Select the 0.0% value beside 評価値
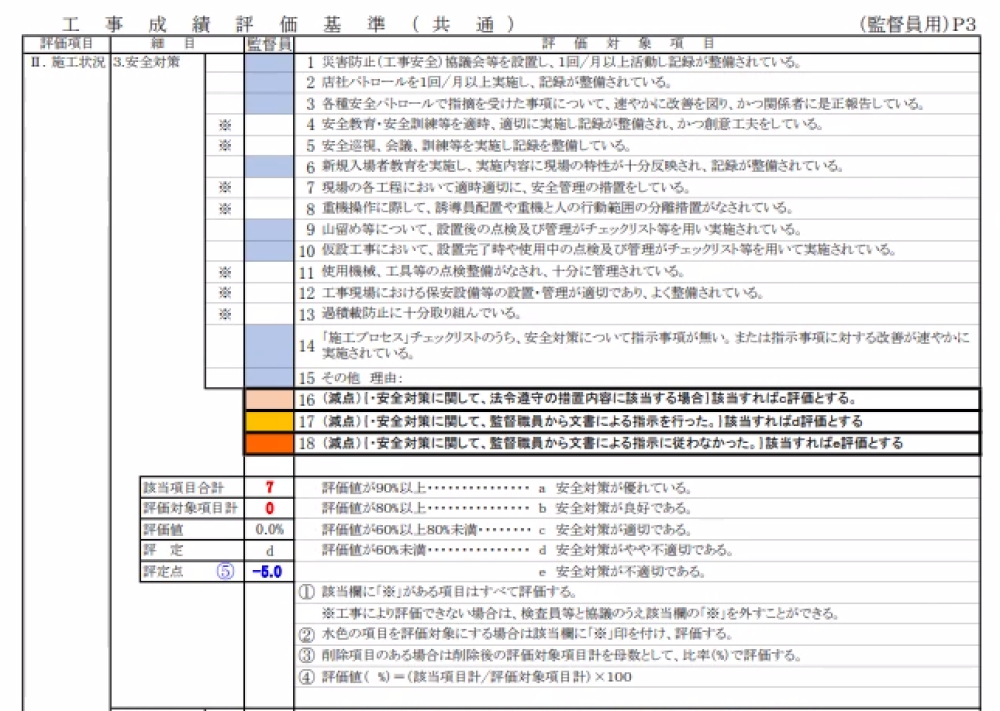The height and width of the screenshot is (711, 1000). pyautogui.click(x=269, y=529)
